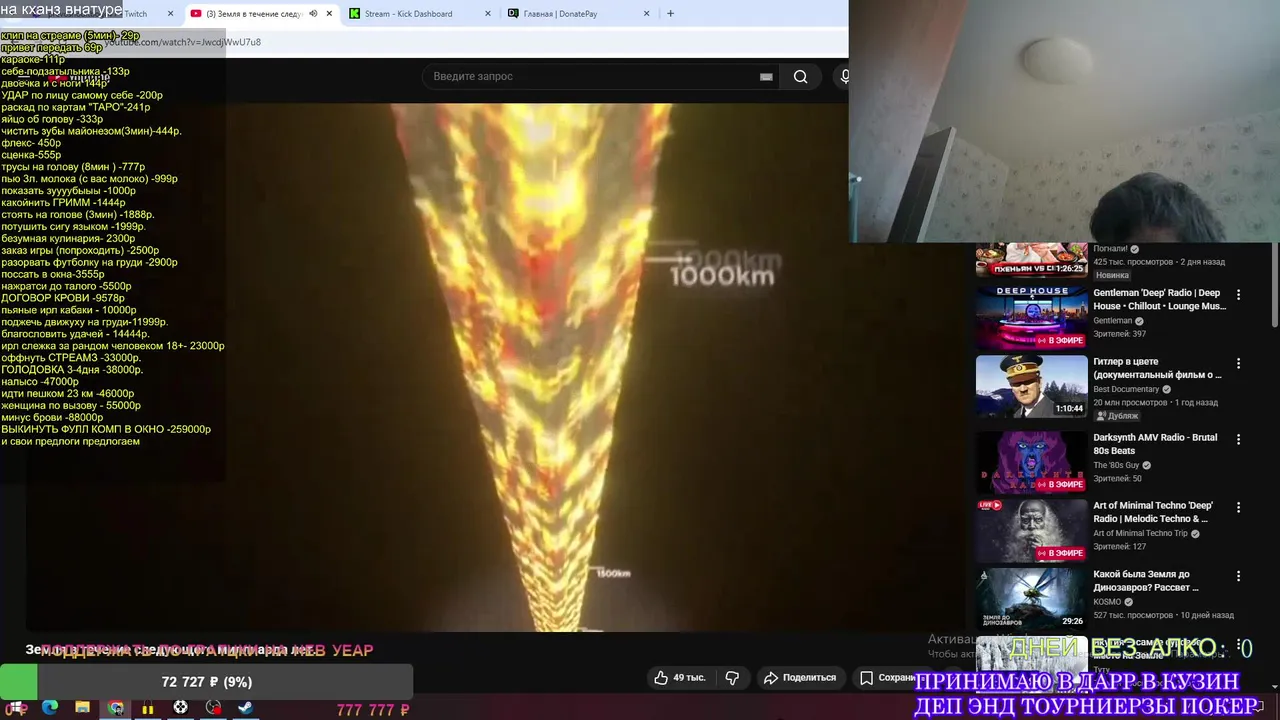
Task: Open title Какой была Земля до Динозавров
Action: pyautogui.click(x=1146, y=581)
